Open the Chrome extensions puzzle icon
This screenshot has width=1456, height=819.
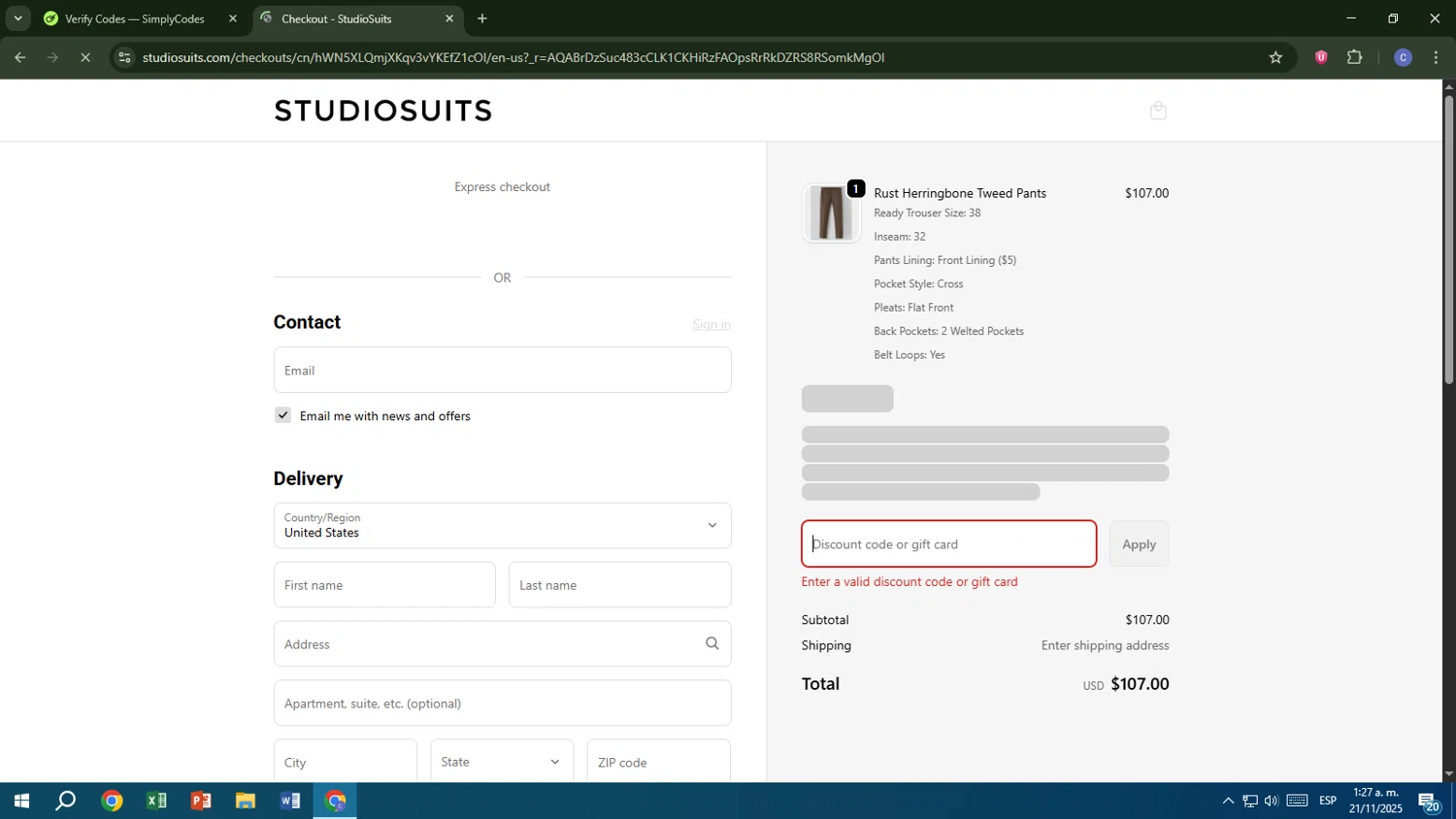pyautogui.click(x=1355, y=57)
